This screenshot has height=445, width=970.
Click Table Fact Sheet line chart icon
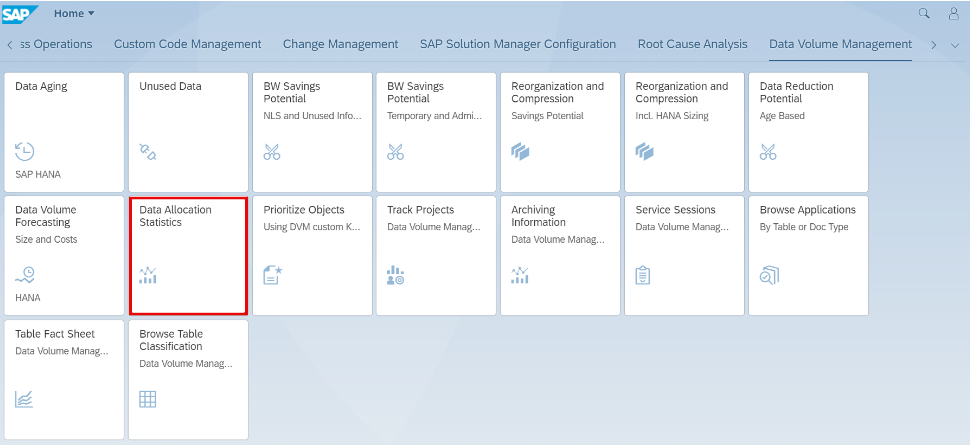[x=24, y=399]
